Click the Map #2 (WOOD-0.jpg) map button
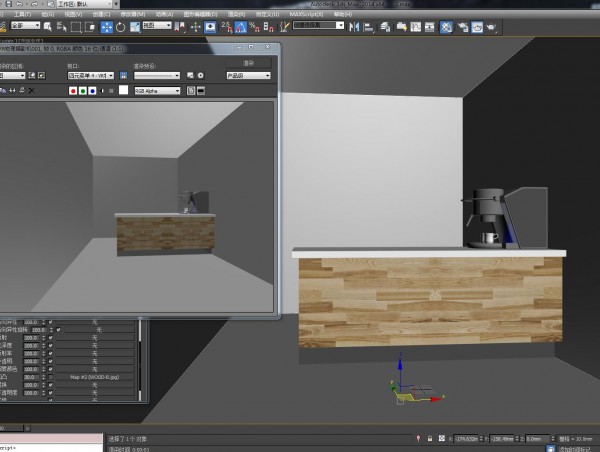The width and height of the screenshot is (600, 452). (x=95, y=377)
